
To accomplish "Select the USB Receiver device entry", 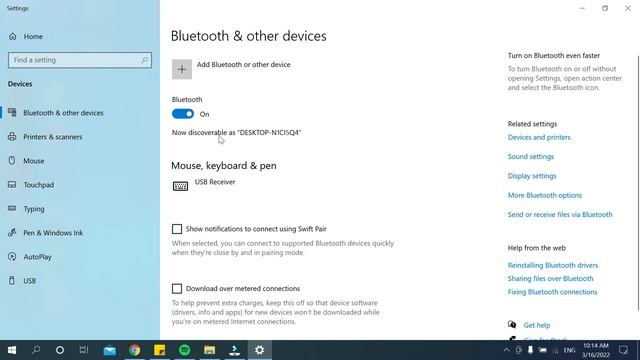I will pyautogui.click(x=204, y=186).
